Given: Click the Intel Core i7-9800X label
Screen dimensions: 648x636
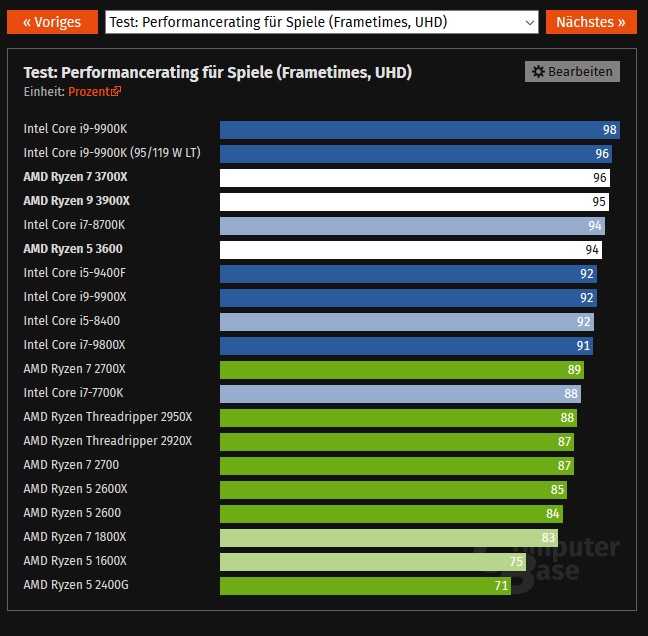Looking at the screenshot, I should pyautogui.click(x=74, y=345).
